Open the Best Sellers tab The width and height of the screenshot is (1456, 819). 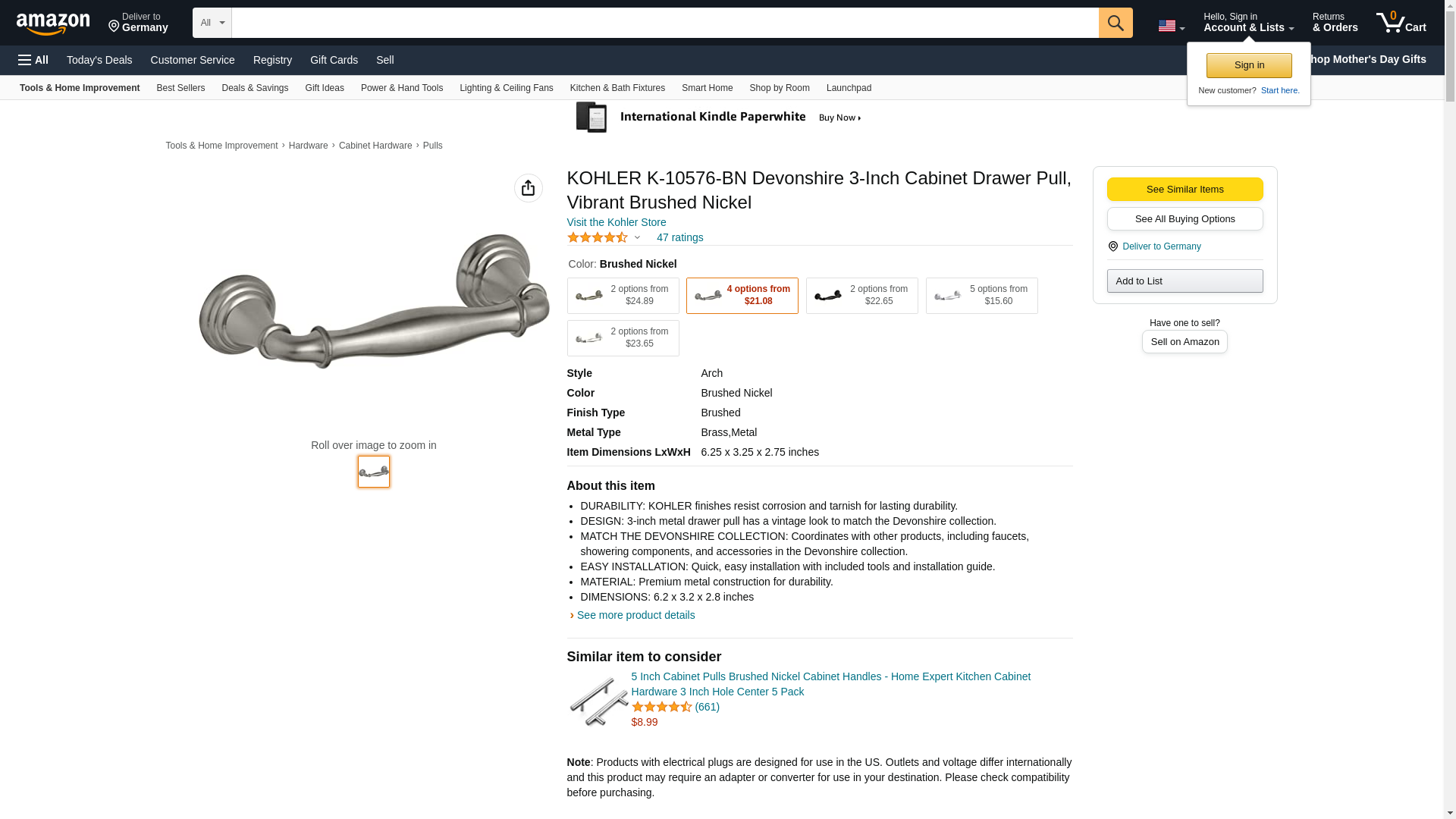tap(180, 88)
